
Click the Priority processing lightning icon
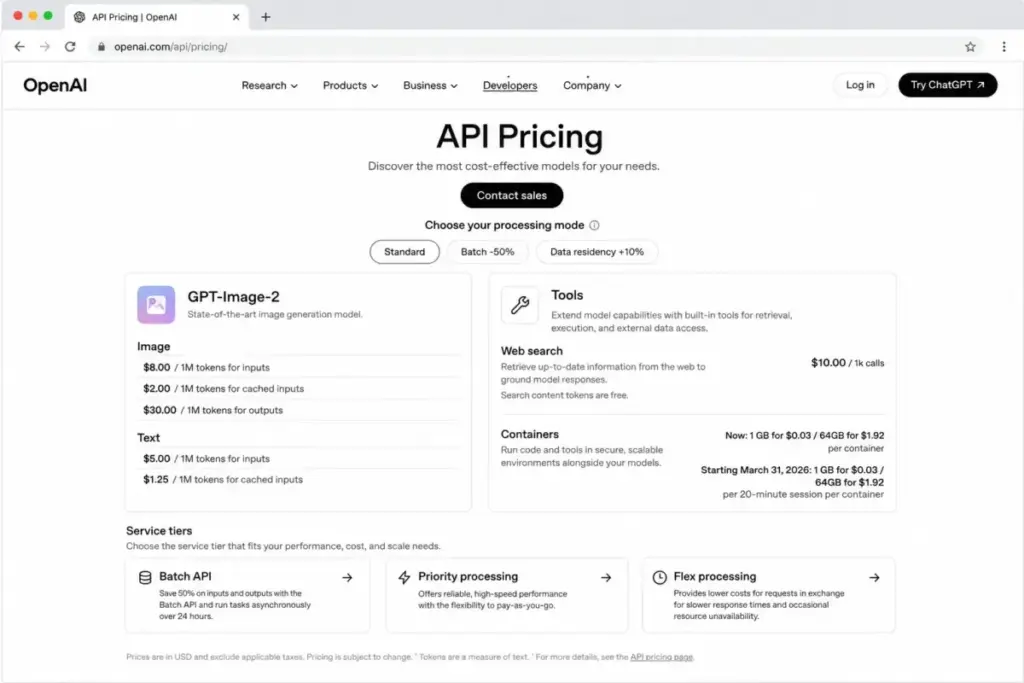404,577
